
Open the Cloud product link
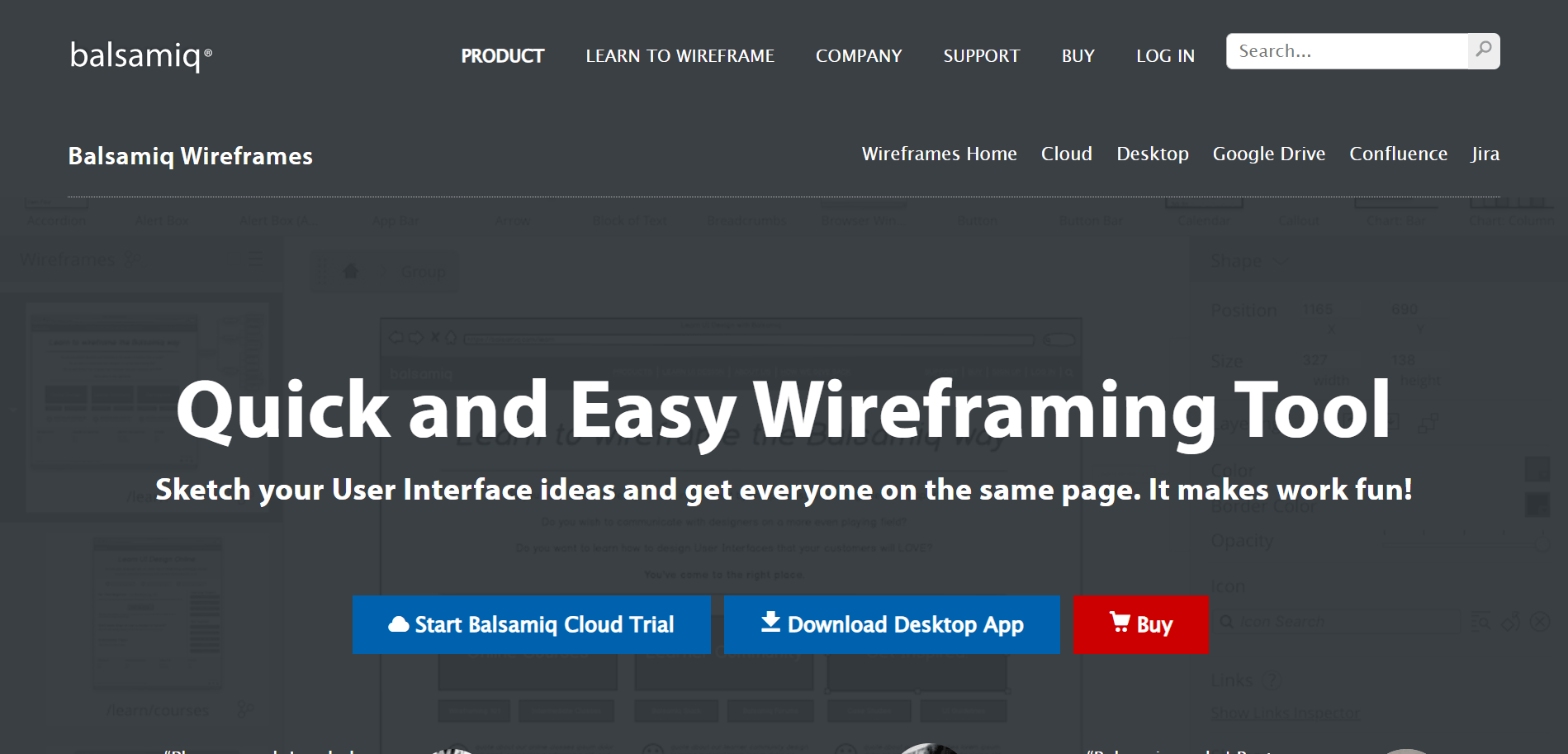point(1067,154)
